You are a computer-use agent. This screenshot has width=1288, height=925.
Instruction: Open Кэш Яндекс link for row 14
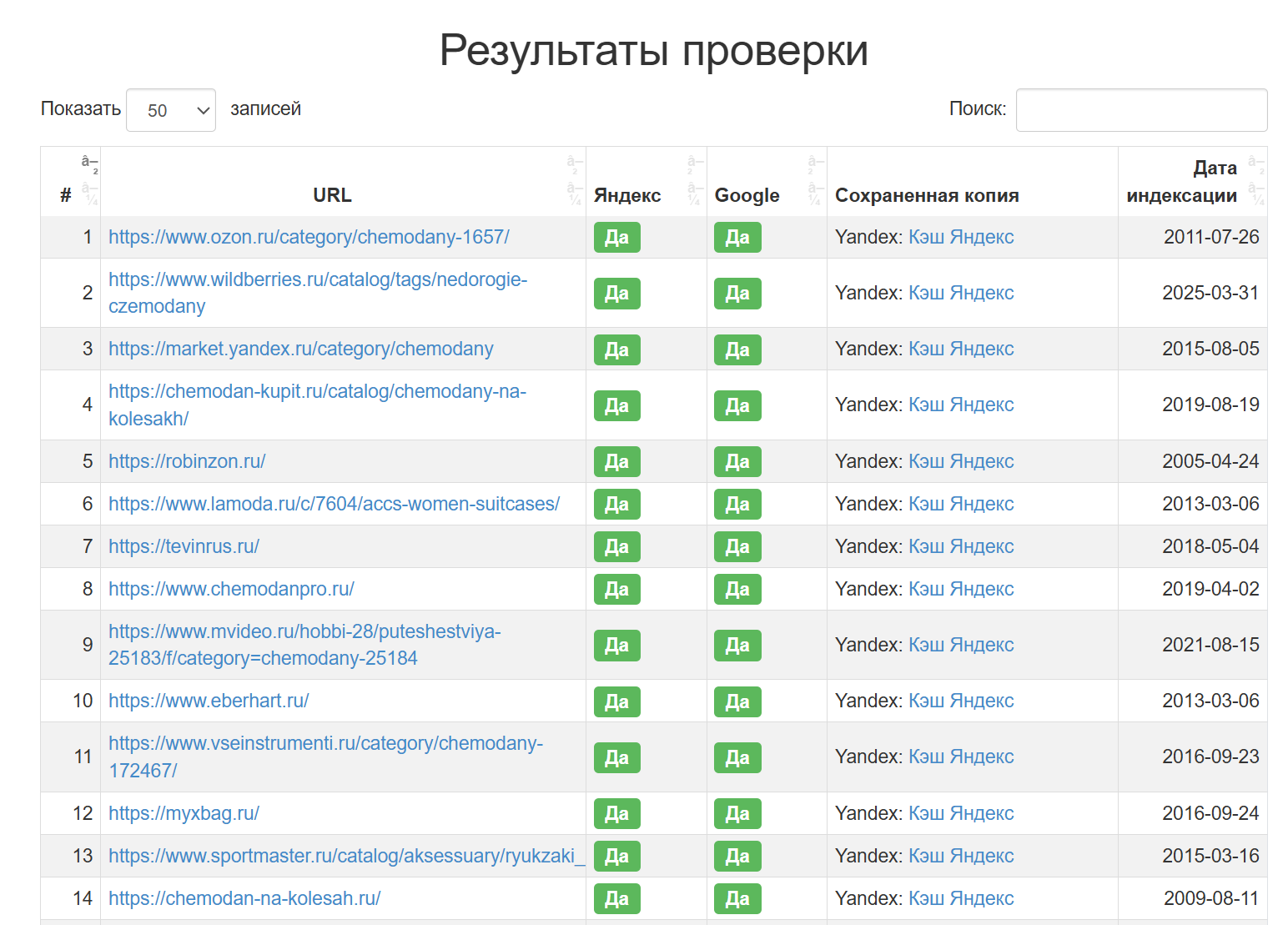pos(961,898)
